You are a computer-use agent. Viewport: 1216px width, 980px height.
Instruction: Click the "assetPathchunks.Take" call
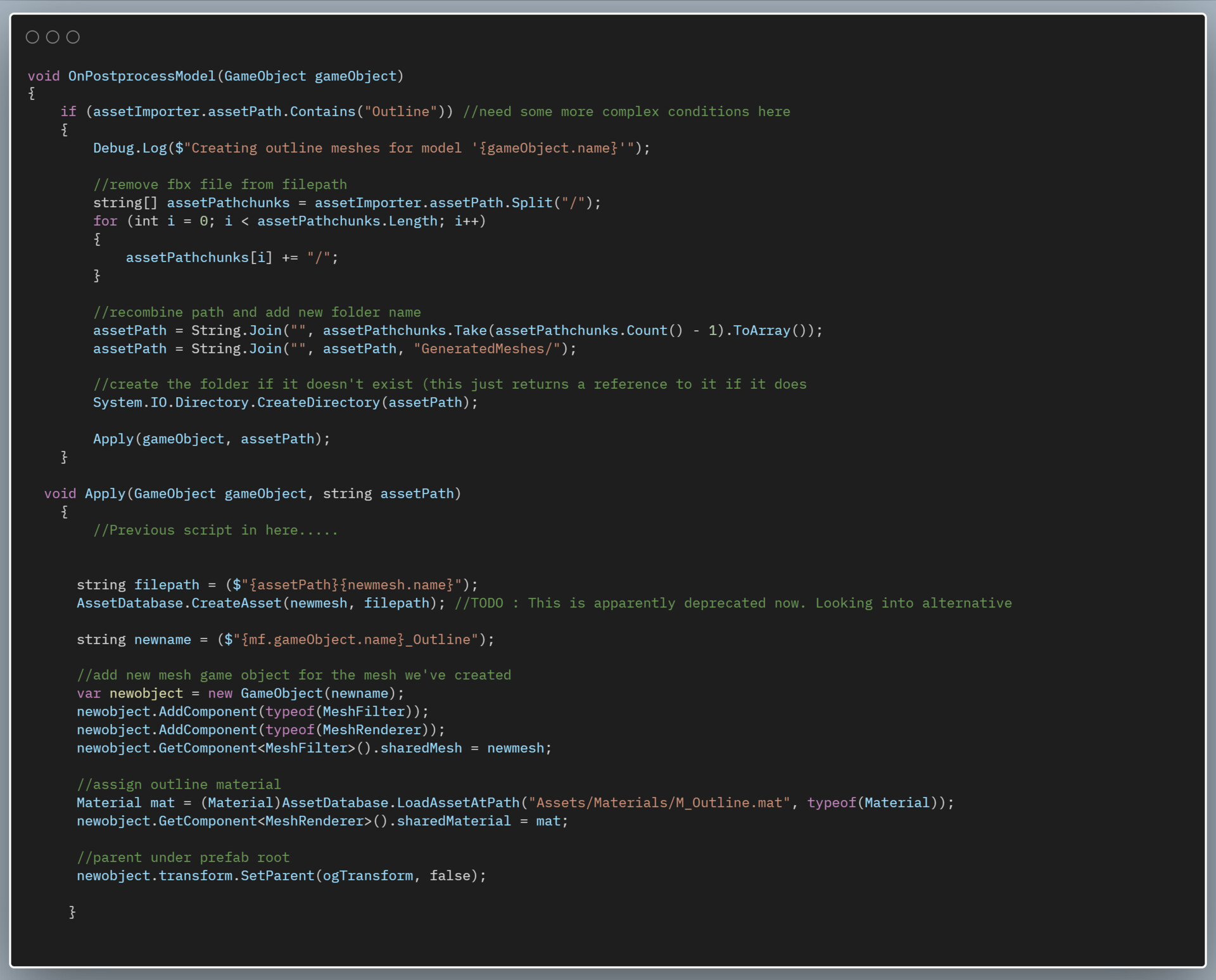405,331
